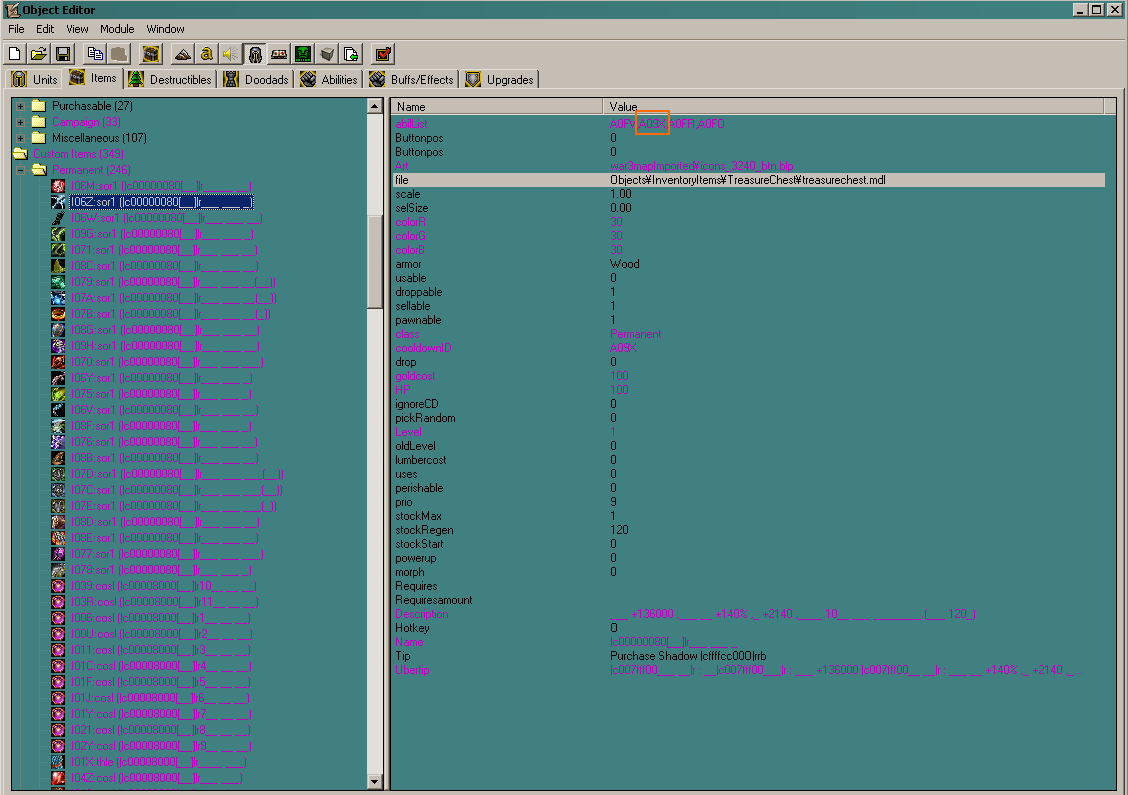Expand the Miscellaneous (107) folder
The width and height of the screenshot is (1128, 795).
point(20,138)
